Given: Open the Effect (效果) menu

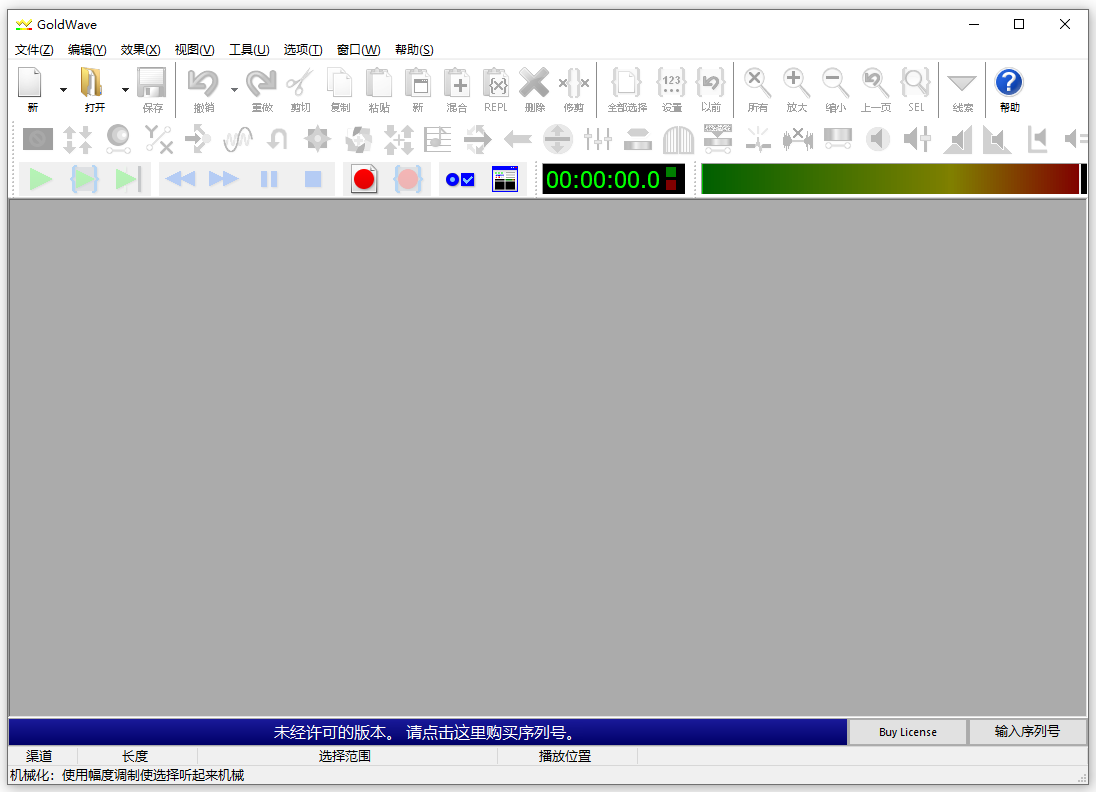Looking at the screenshot, I should pyautogui.click(x=140, y=50).
